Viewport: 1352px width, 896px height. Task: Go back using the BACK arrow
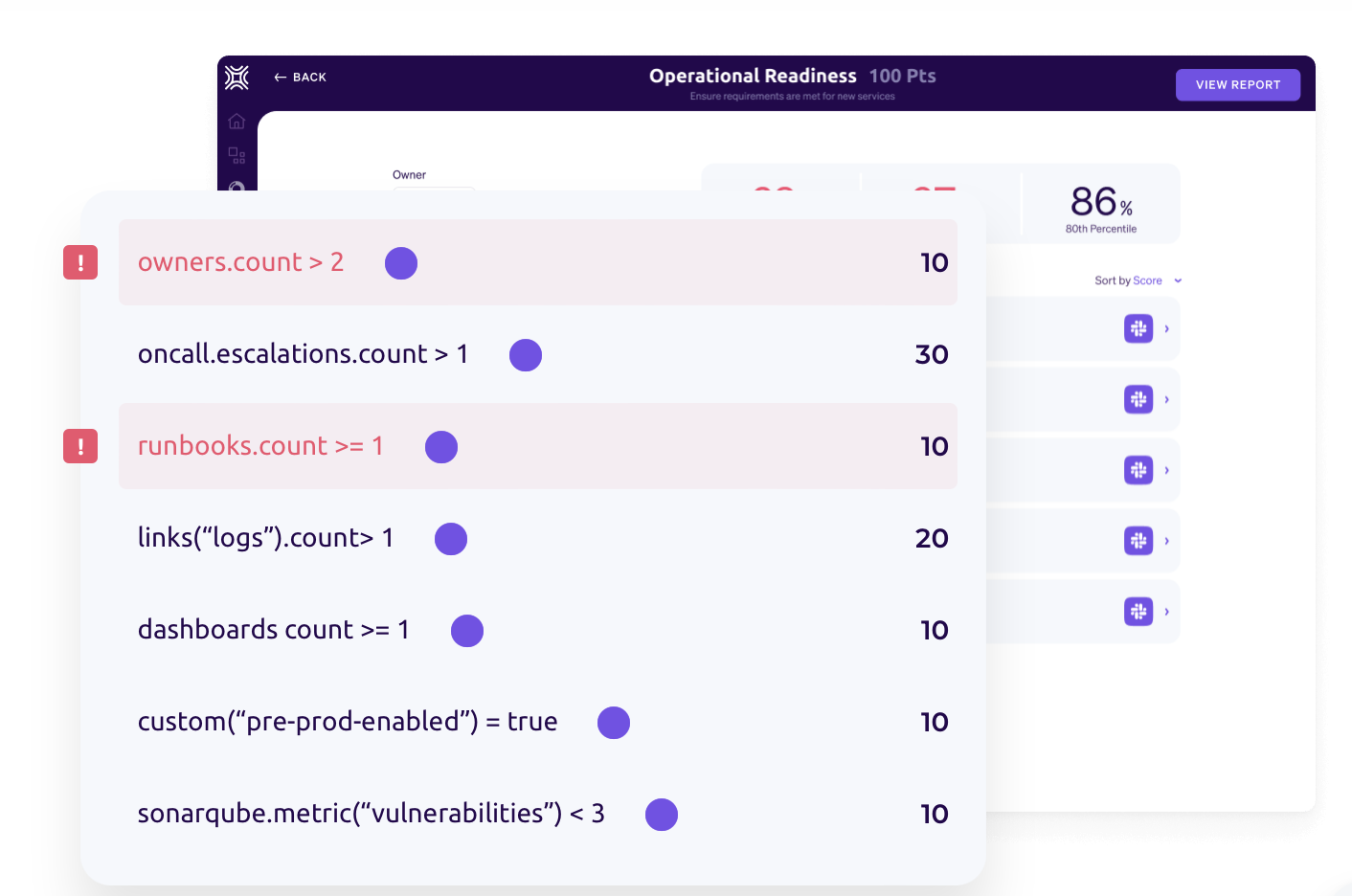[300, 78]
